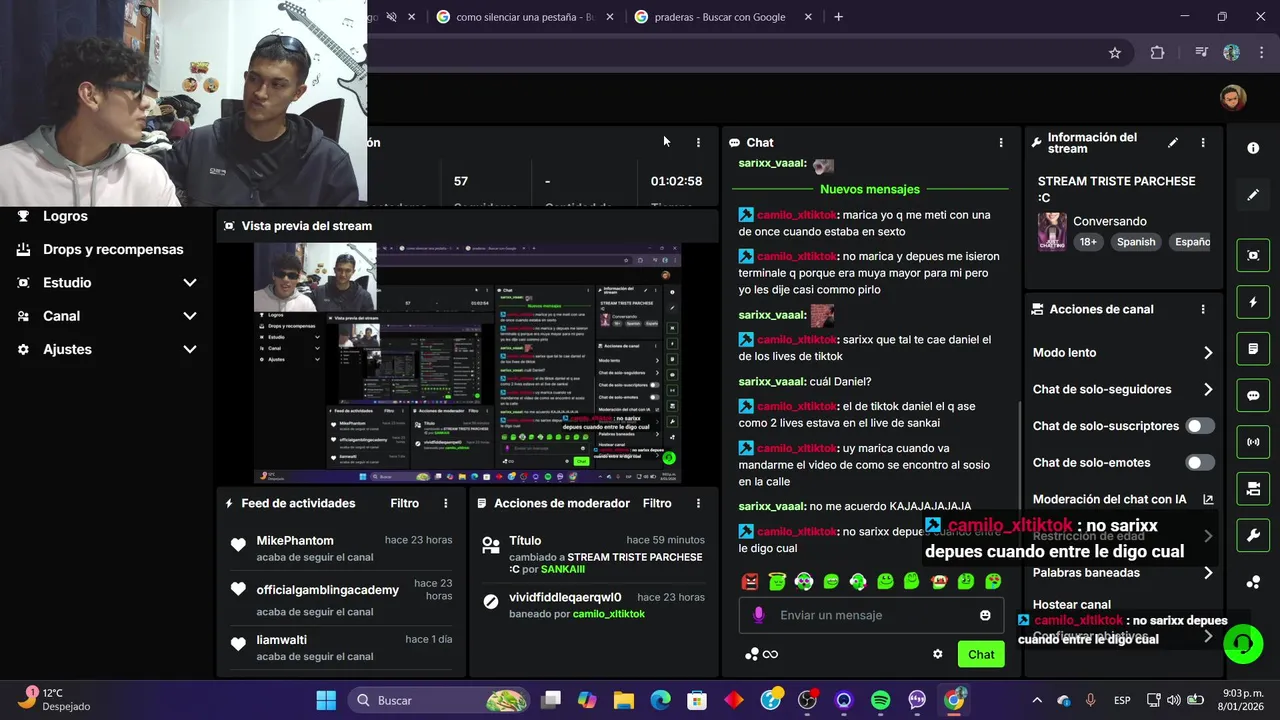Open new browser tab plus button

point(838,17)
